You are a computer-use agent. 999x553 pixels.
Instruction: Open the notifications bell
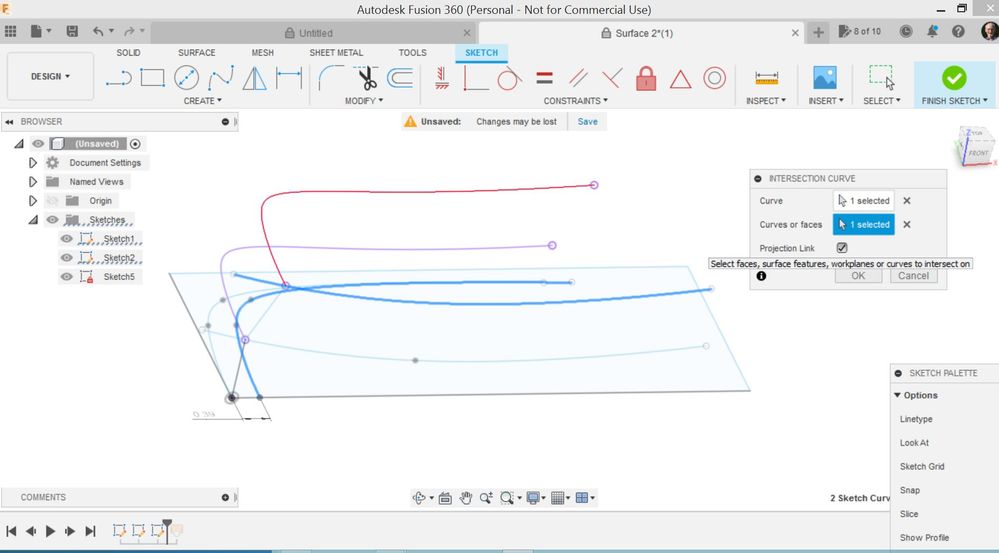(932, 31)
